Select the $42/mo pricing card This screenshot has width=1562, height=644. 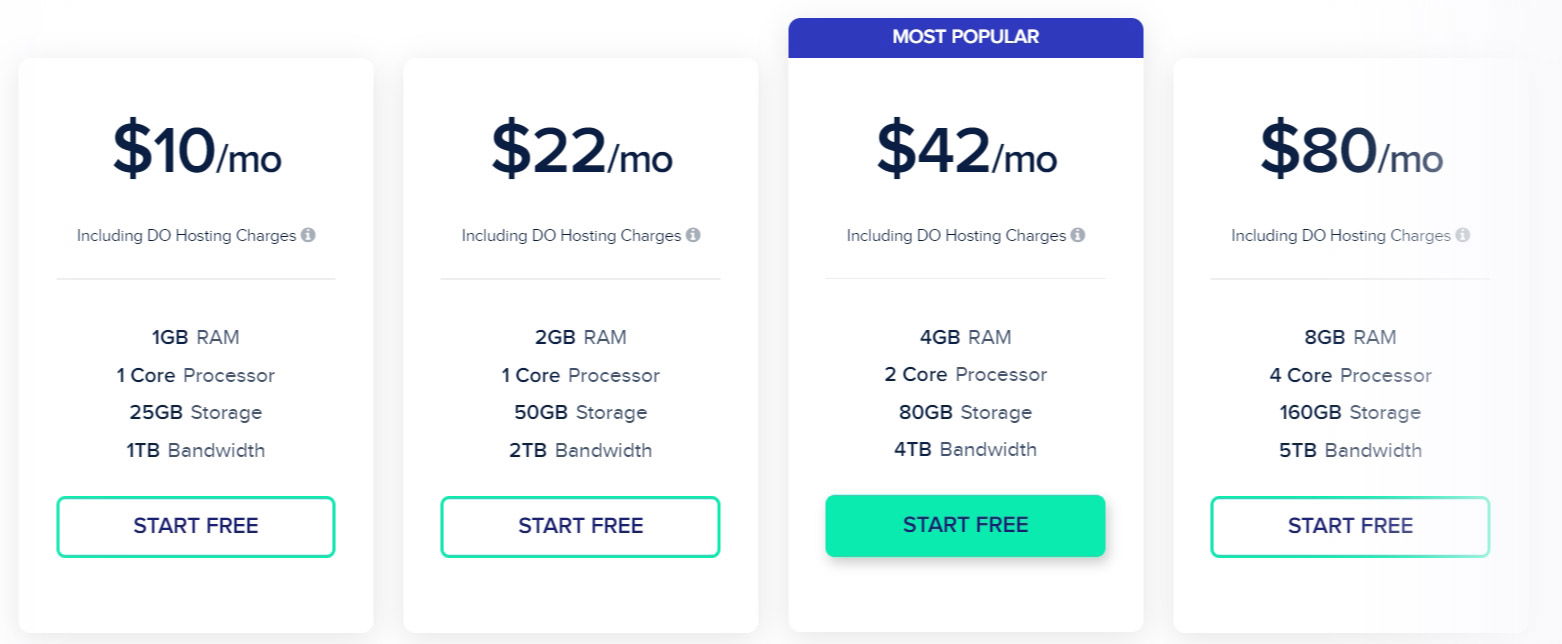point(965,340)
